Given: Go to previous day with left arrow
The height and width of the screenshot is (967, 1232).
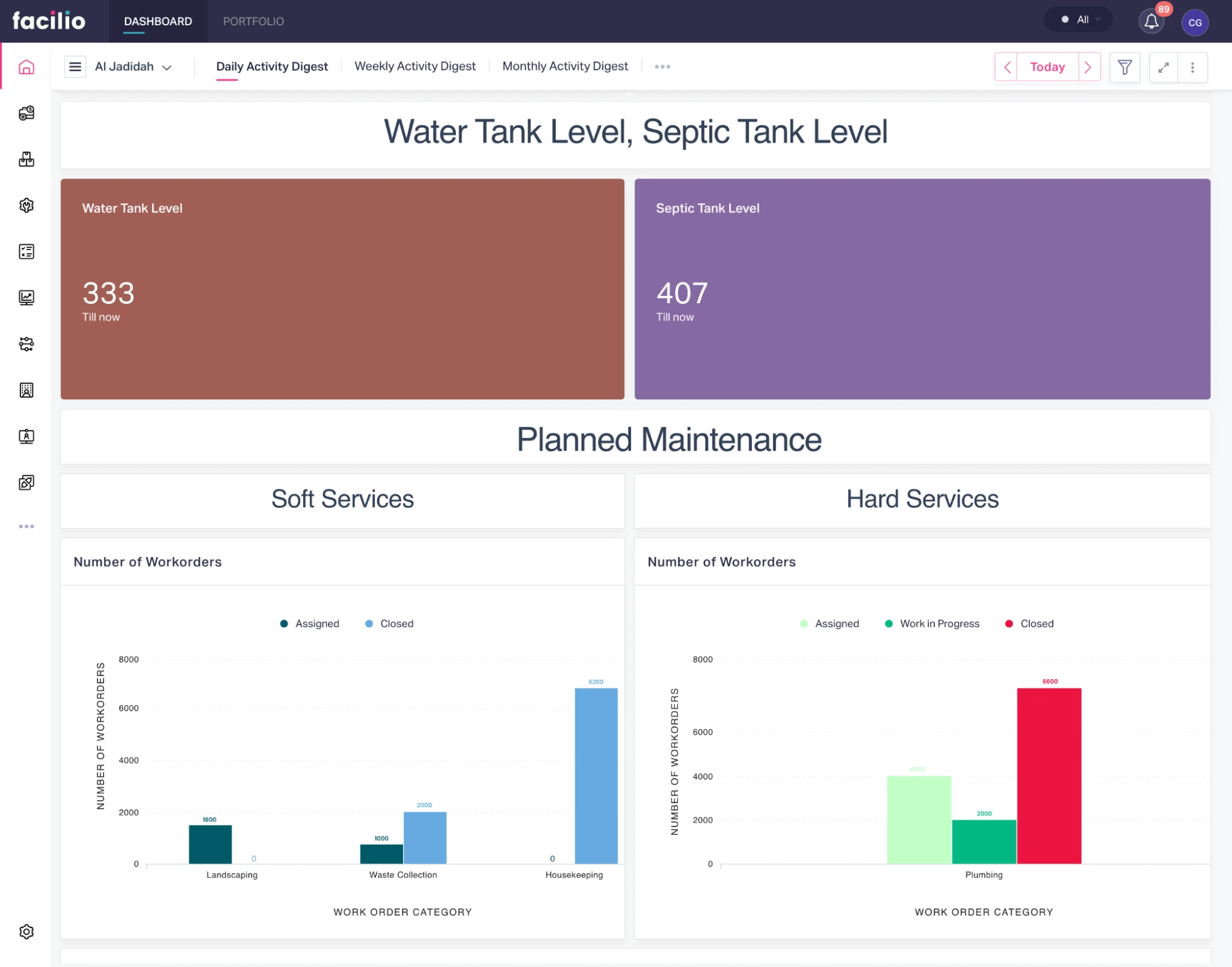Looking at the screenshot, I should (1006, 67).
